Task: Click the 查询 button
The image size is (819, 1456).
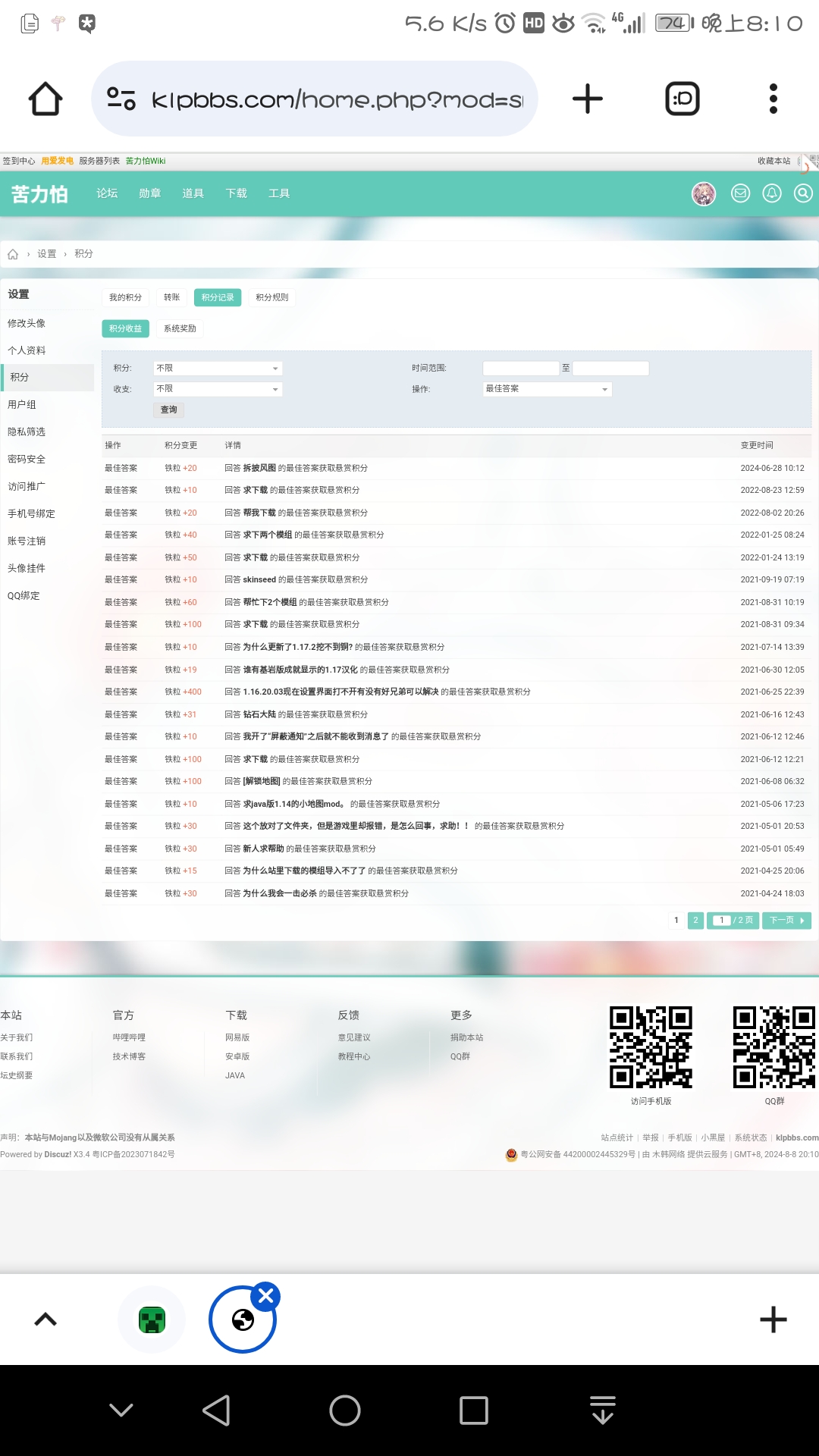Action: pyautogui.click(x=169, y=410)
